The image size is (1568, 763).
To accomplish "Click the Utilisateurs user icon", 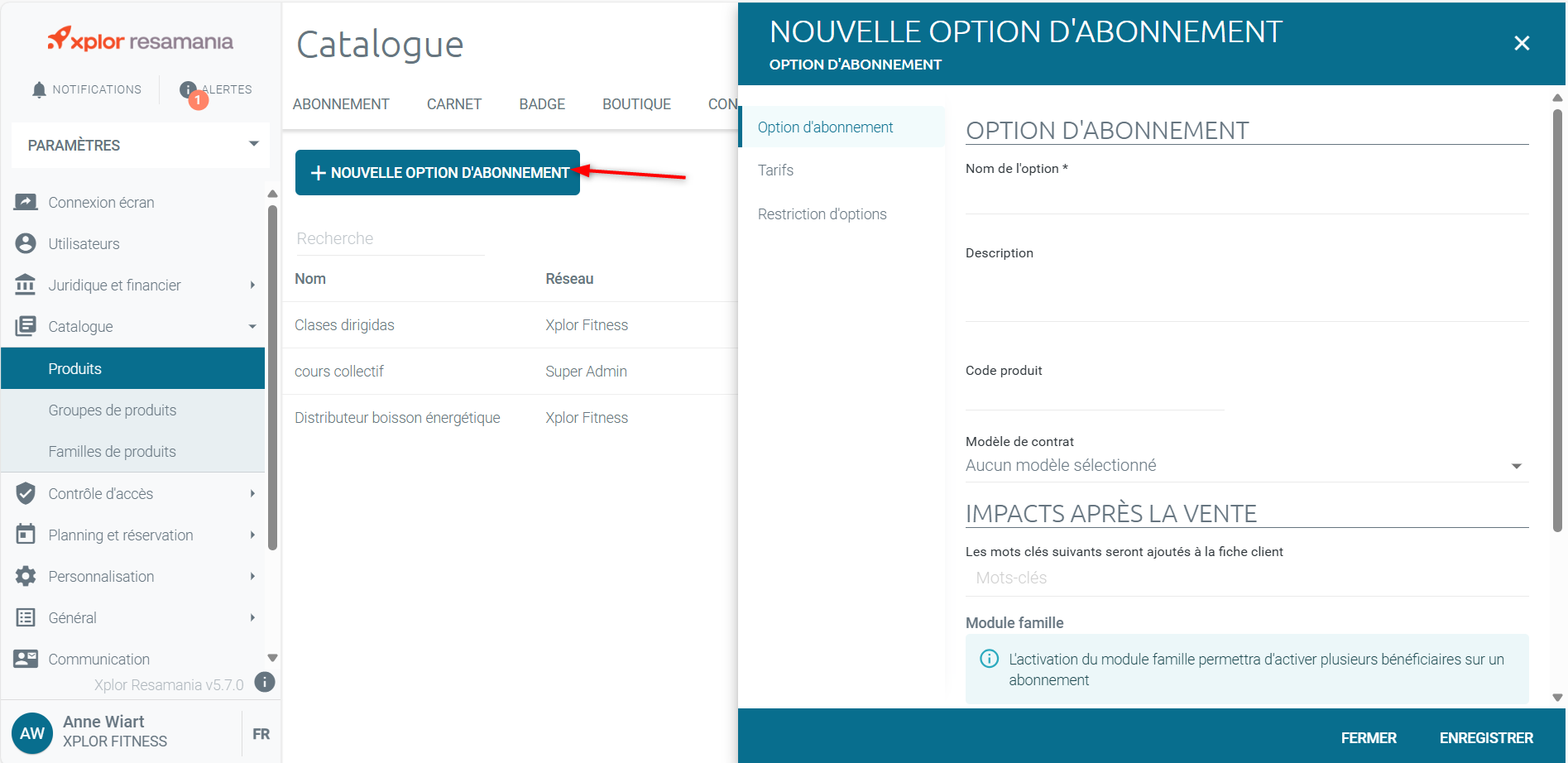I will click(26, 243).
